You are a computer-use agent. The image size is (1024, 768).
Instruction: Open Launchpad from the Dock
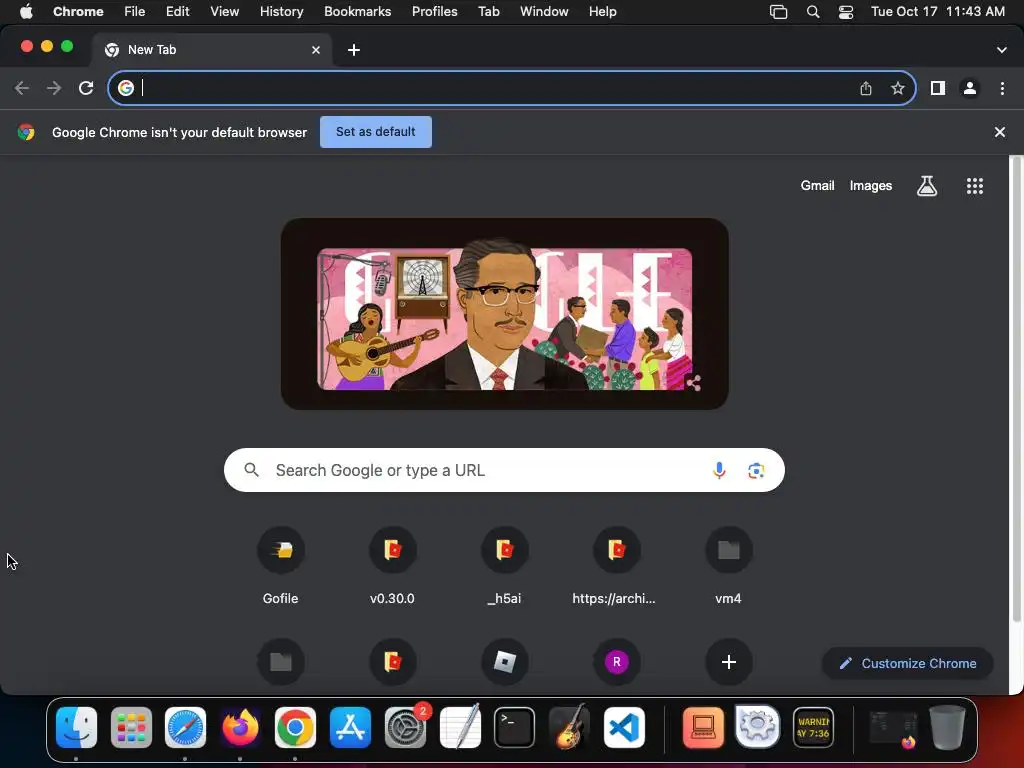coord(131,728)
